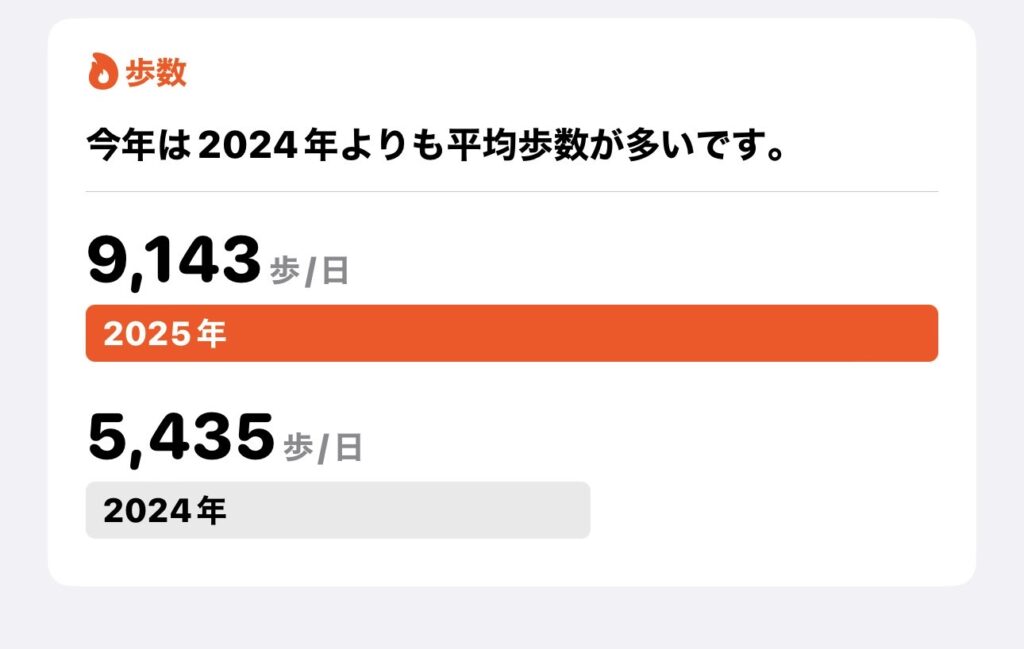
Task: Tap the 平均歩数 words in the headline
Action: point(517,145)
